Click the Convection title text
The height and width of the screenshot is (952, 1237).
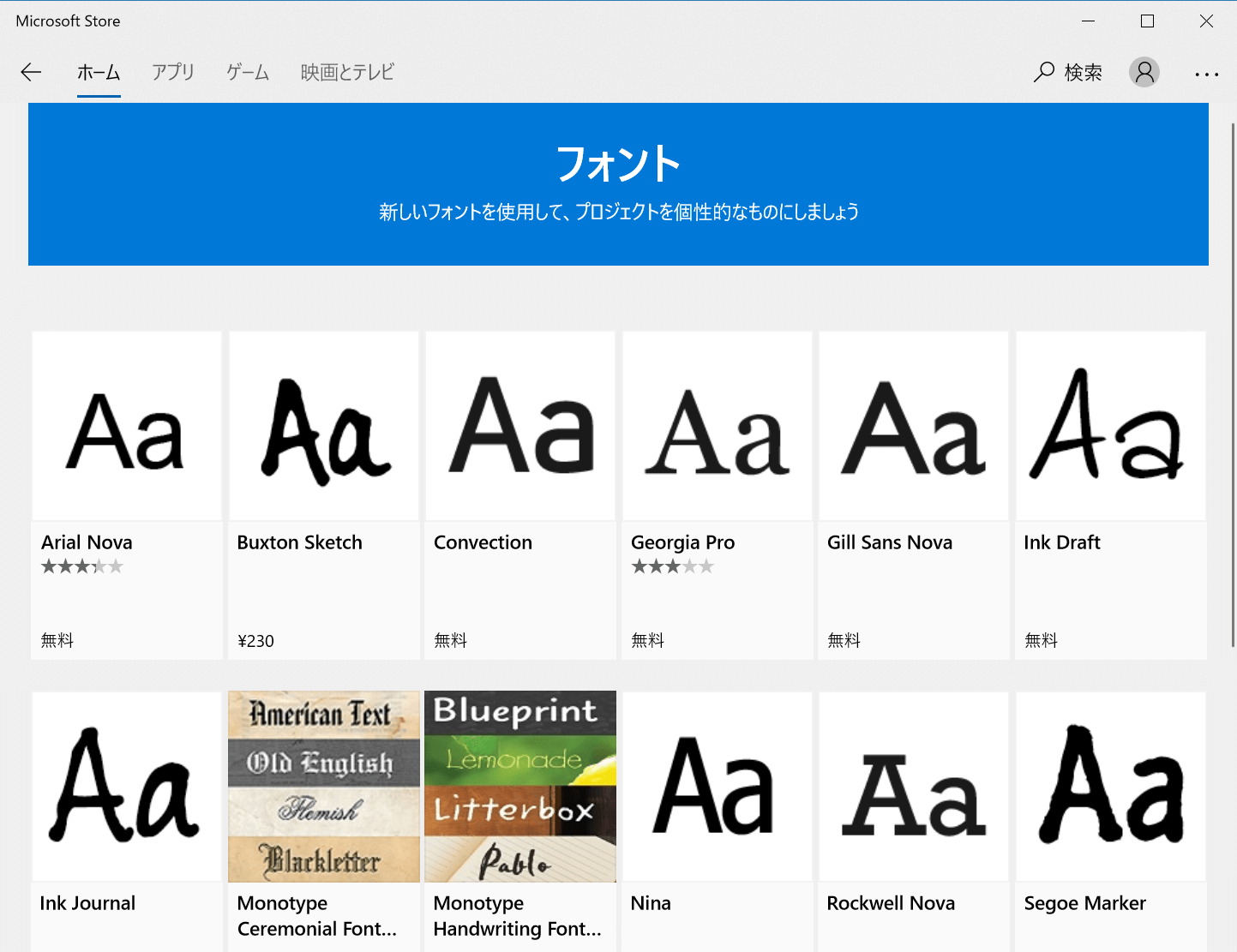483,542
